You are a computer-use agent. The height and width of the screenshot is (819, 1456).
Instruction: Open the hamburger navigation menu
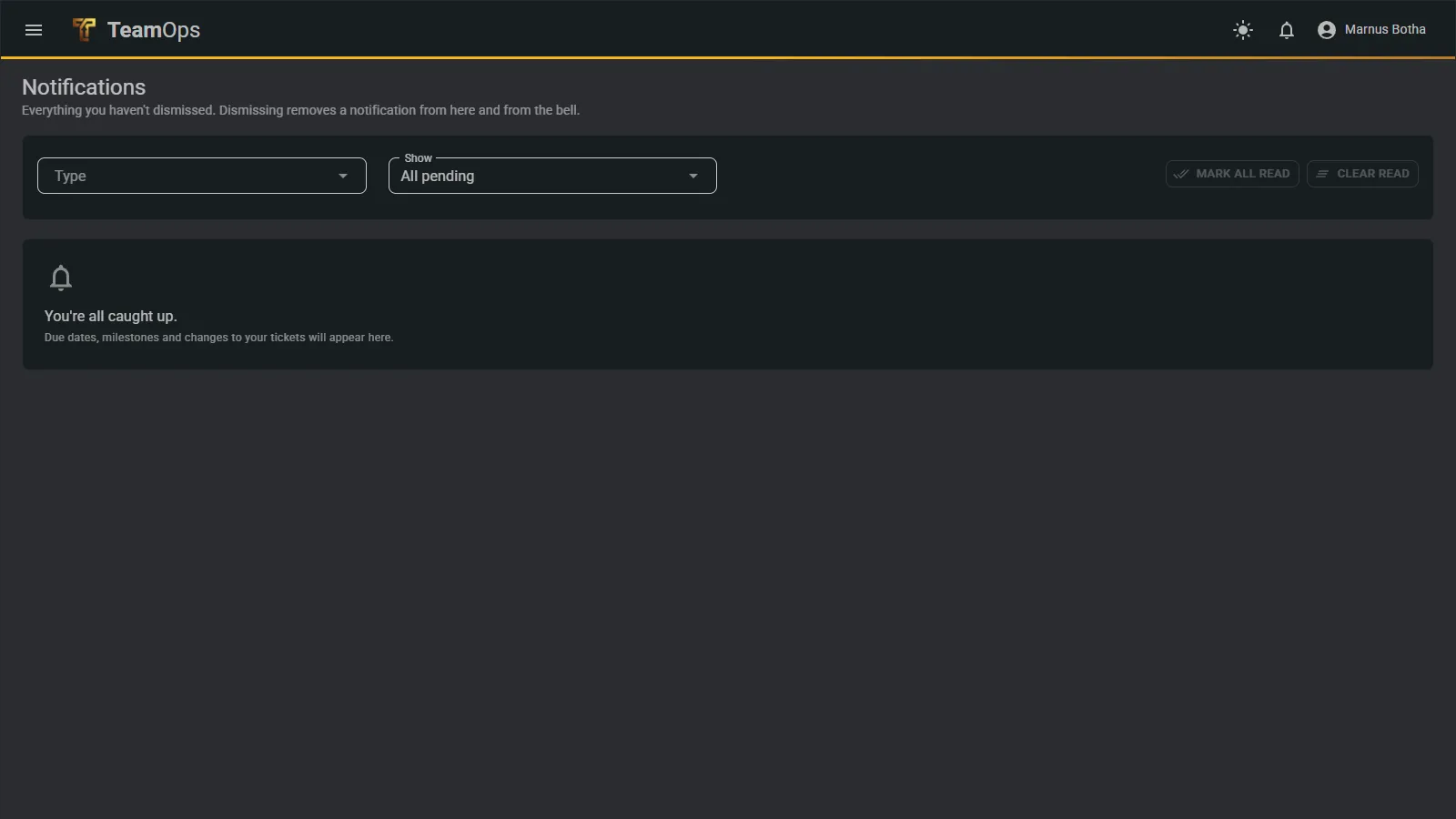coord(34,30)
